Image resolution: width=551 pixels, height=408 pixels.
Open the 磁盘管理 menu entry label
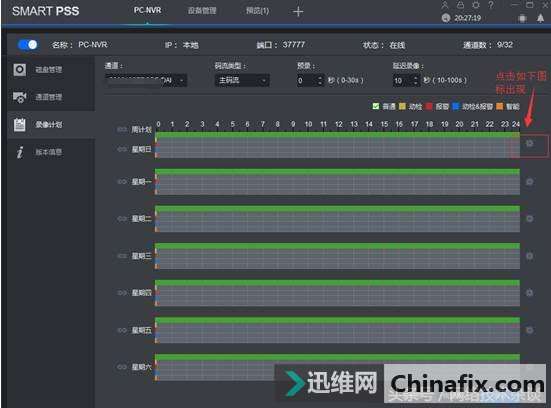click(x=49, y=70)
